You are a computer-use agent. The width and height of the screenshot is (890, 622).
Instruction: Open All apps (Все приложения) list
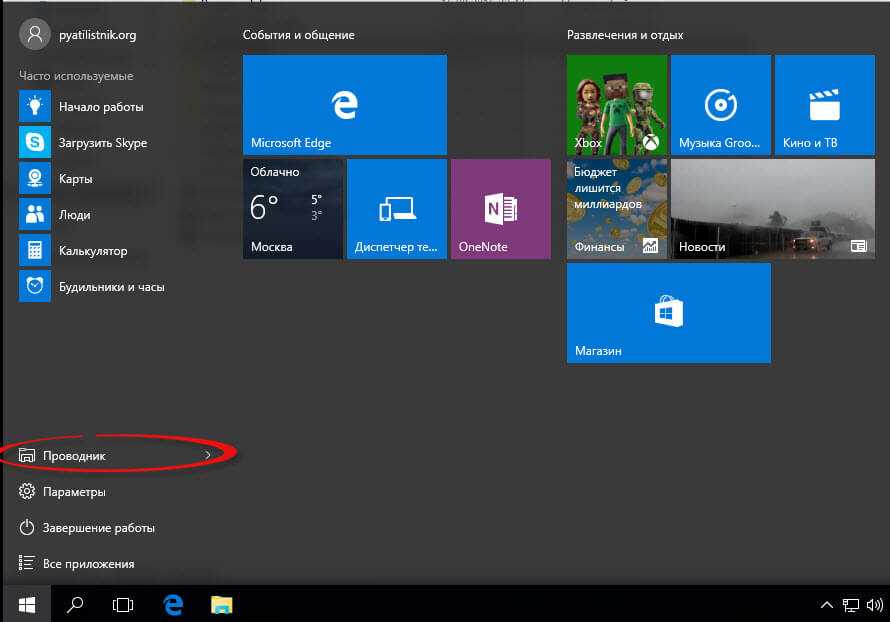[88, 564]
